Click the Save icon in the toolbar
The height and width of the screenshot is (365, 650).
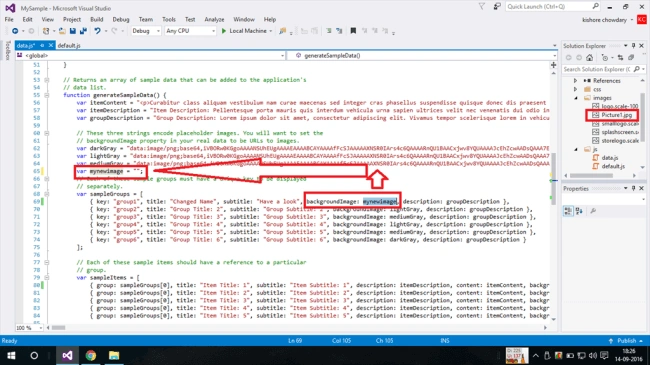click(73, 31)
